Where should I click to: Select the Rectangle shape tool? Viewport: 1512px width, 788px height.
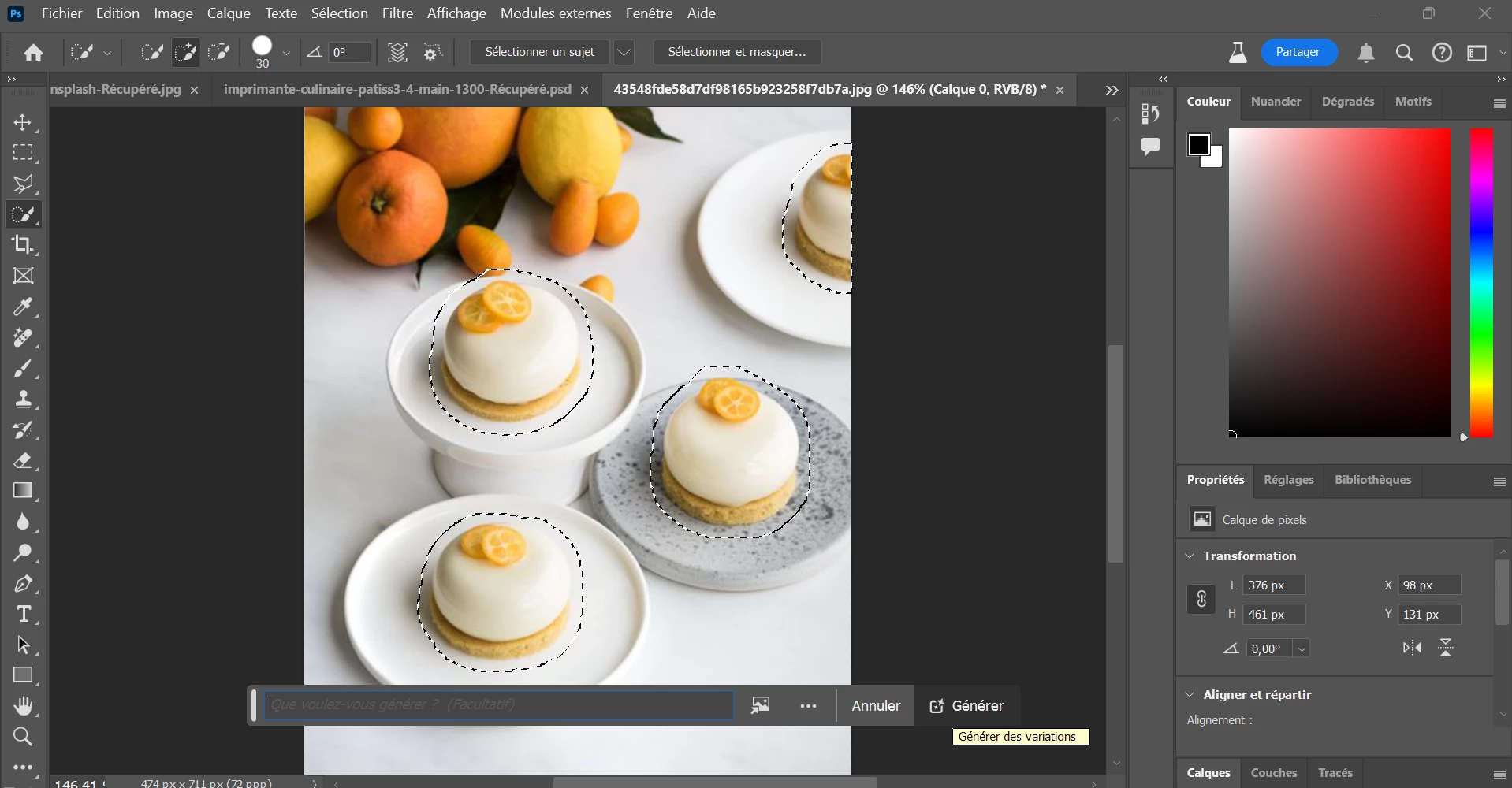tap(23, 676)
